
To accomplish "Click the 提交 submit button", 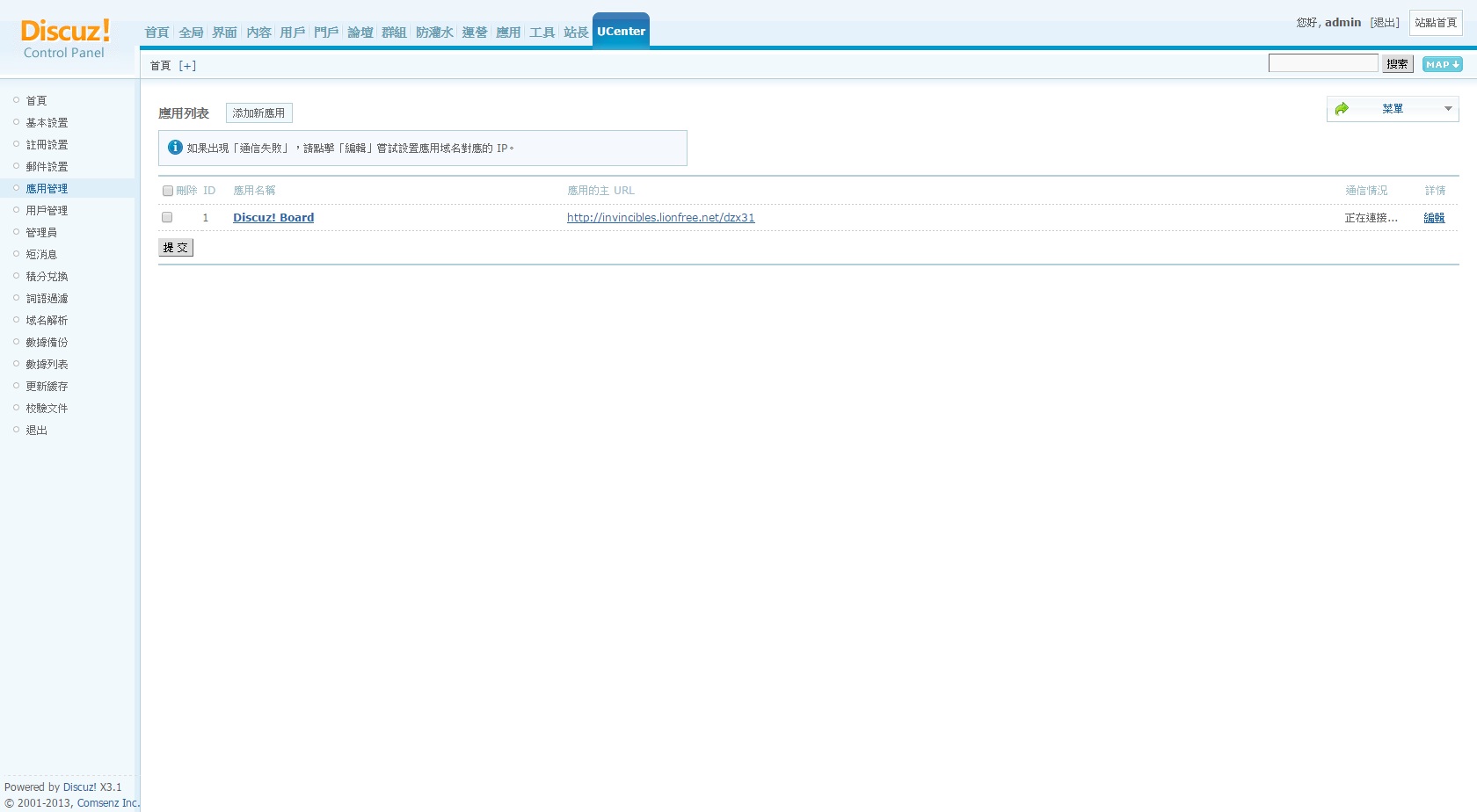I will click(x=176, y=248).
